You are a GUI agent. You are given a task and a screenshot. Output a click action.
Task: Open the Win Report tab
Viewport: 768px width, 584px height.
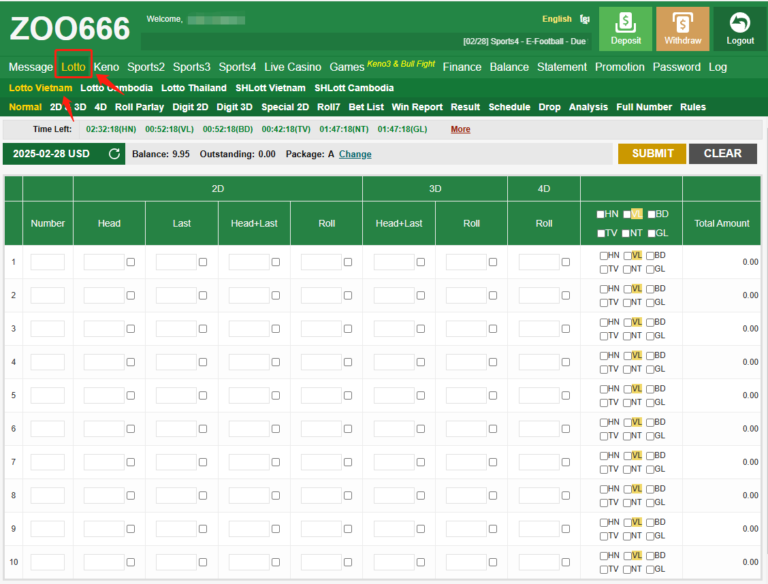click(x=417, y=107)
